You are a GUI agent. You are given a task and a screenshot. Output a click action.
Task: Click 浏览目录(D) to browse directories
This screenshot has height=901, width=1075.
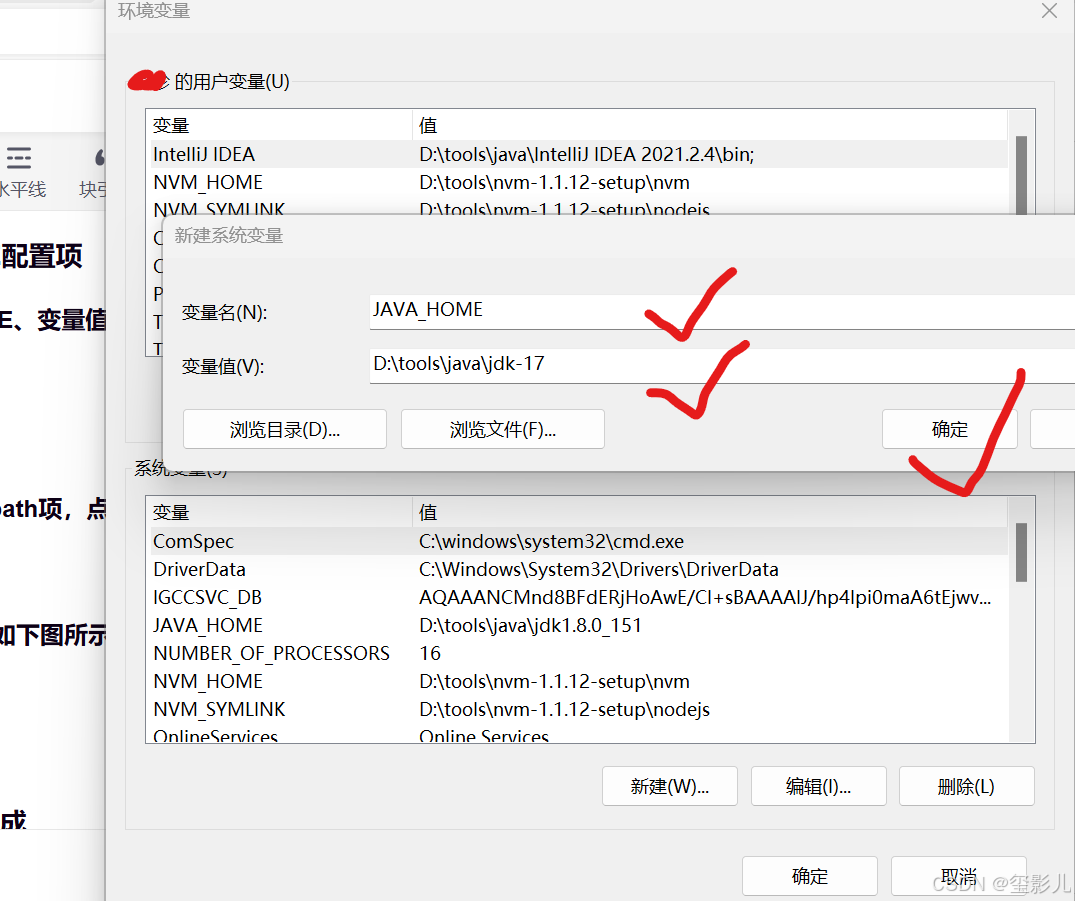[284, 429]
